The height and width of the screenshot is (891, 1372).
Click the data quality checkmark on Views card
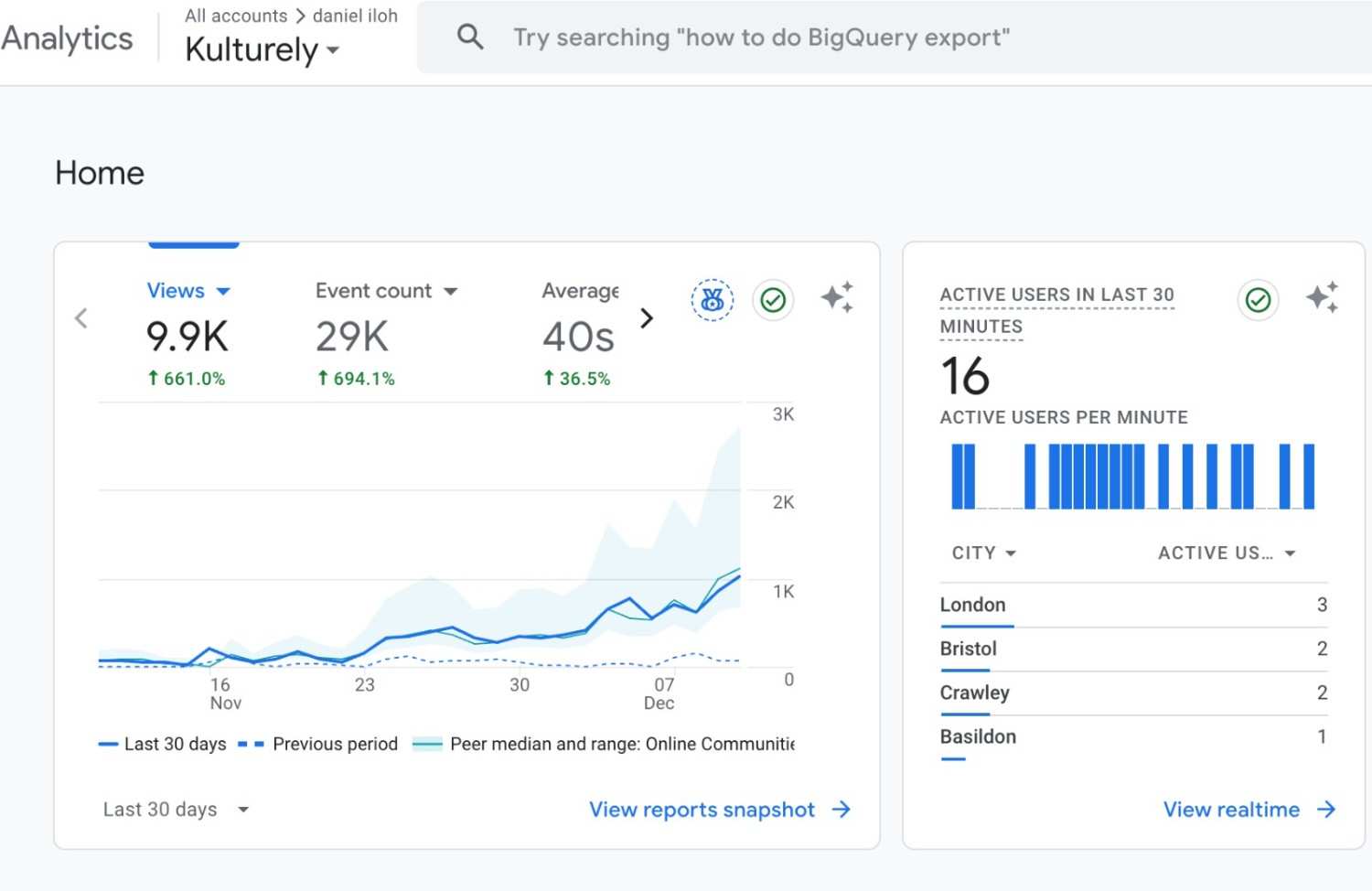[773, 300]
